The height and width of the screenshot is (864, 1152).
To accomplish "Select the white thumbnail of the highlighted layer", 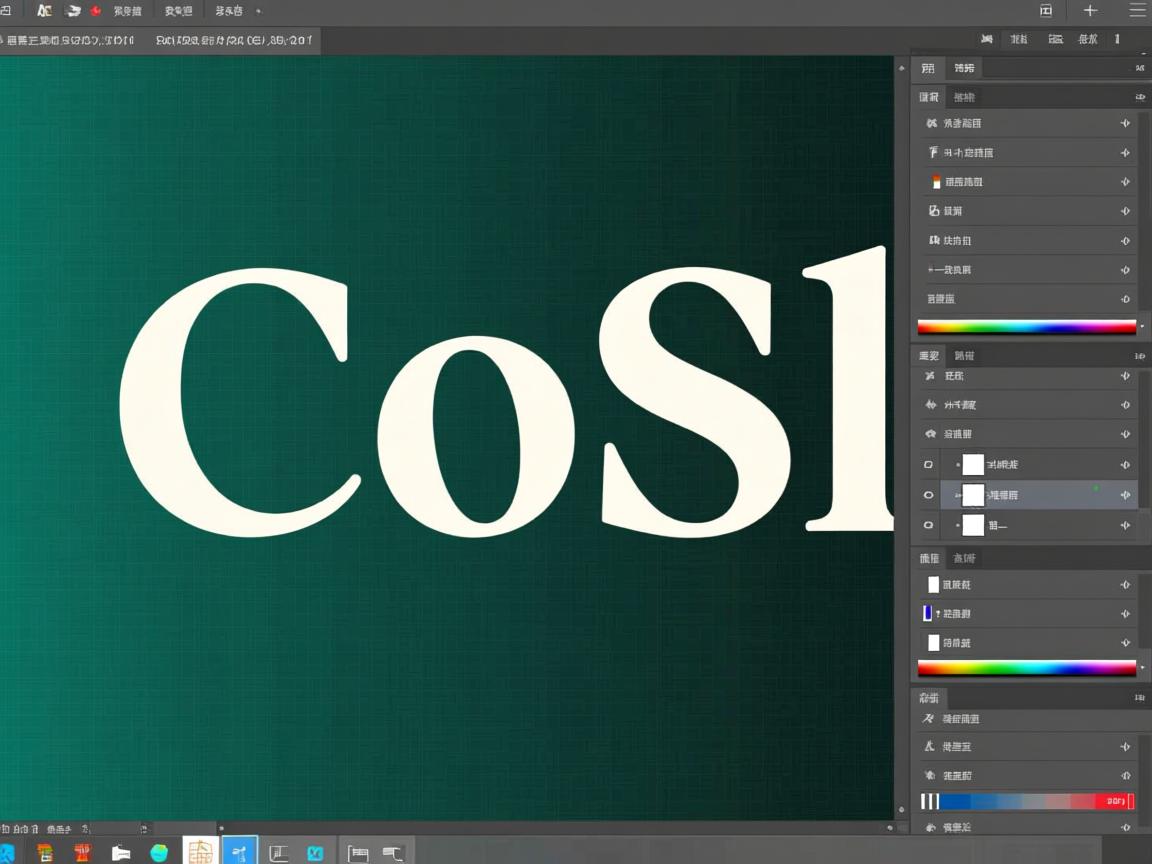I will [x=972, y=495].
